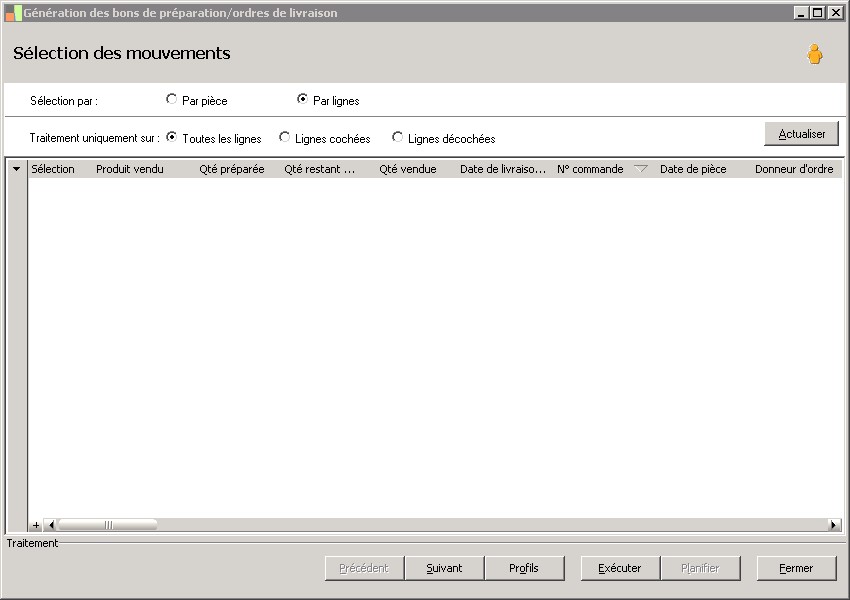Click the Donneur d'ordre column header
850x600 pixels.
coord(794,169)
